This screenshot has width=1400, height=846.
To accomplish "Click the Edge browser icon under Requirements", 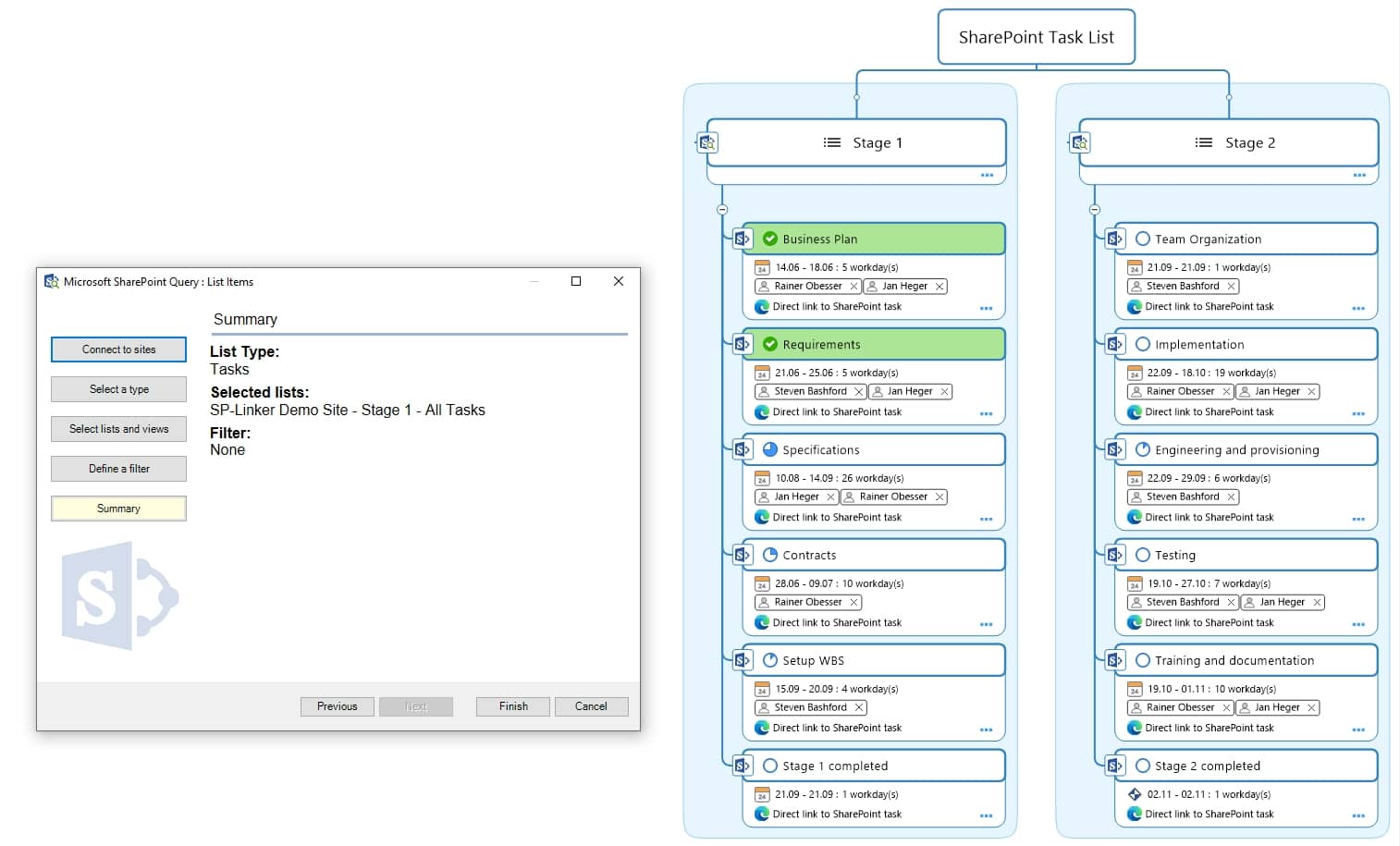I will point(762,412).
